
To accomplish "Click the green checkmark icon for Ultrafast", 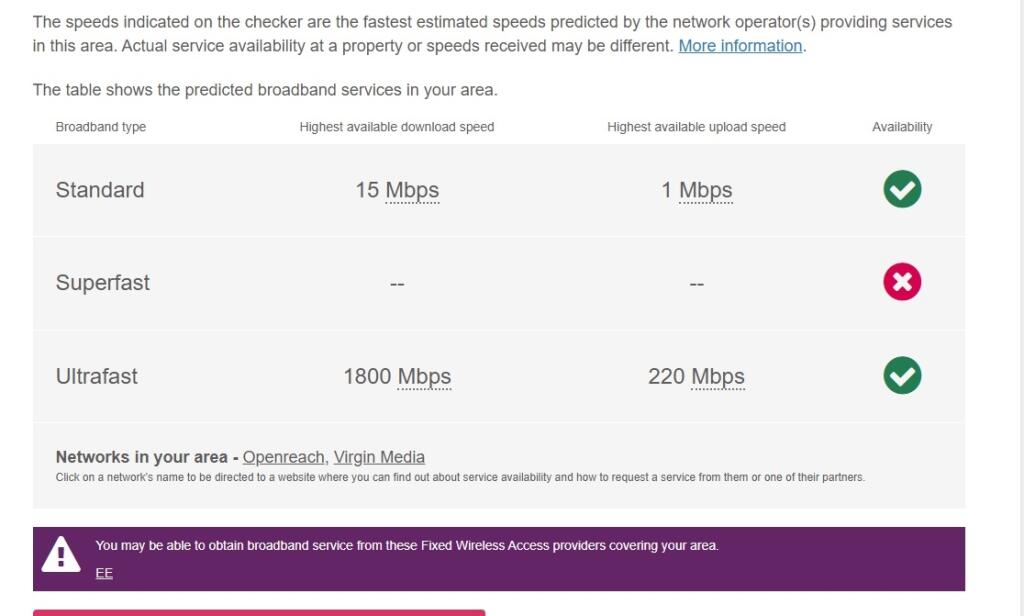I will pyautogui.click(x=902, y=375).
